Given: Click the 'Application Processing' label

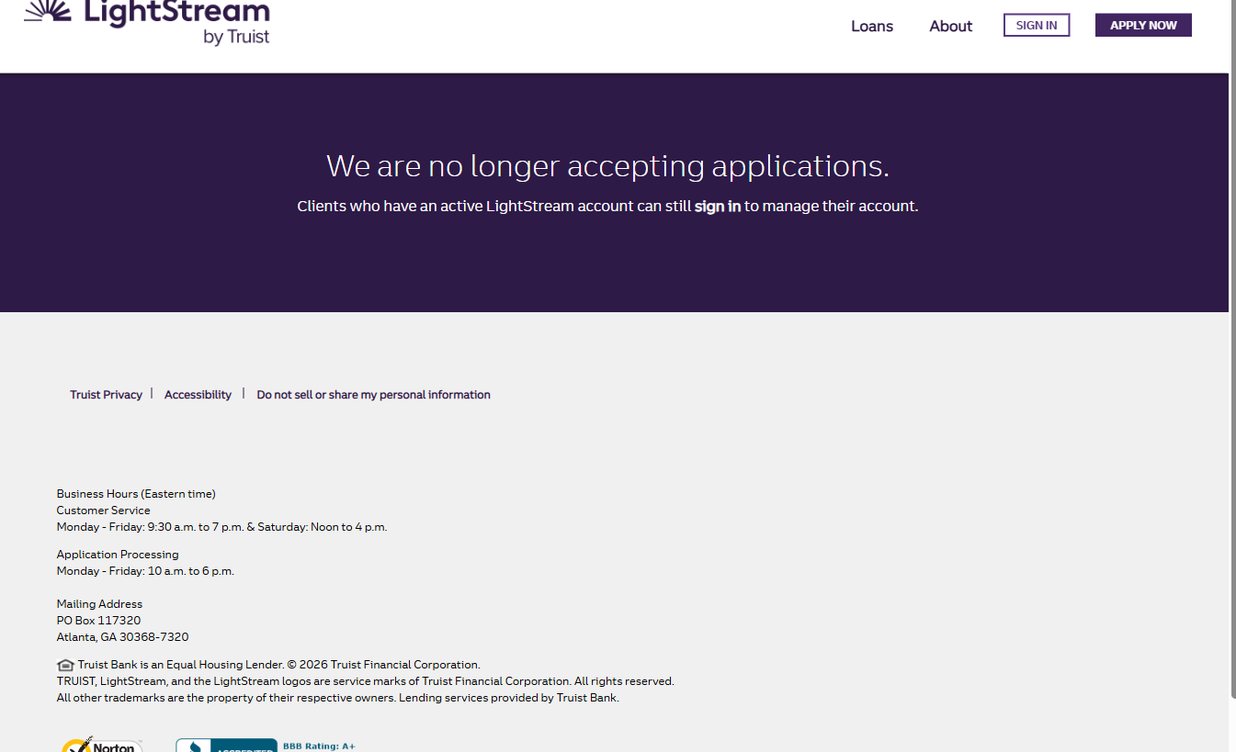Looking at the screenshot, I should coord(118,555).
